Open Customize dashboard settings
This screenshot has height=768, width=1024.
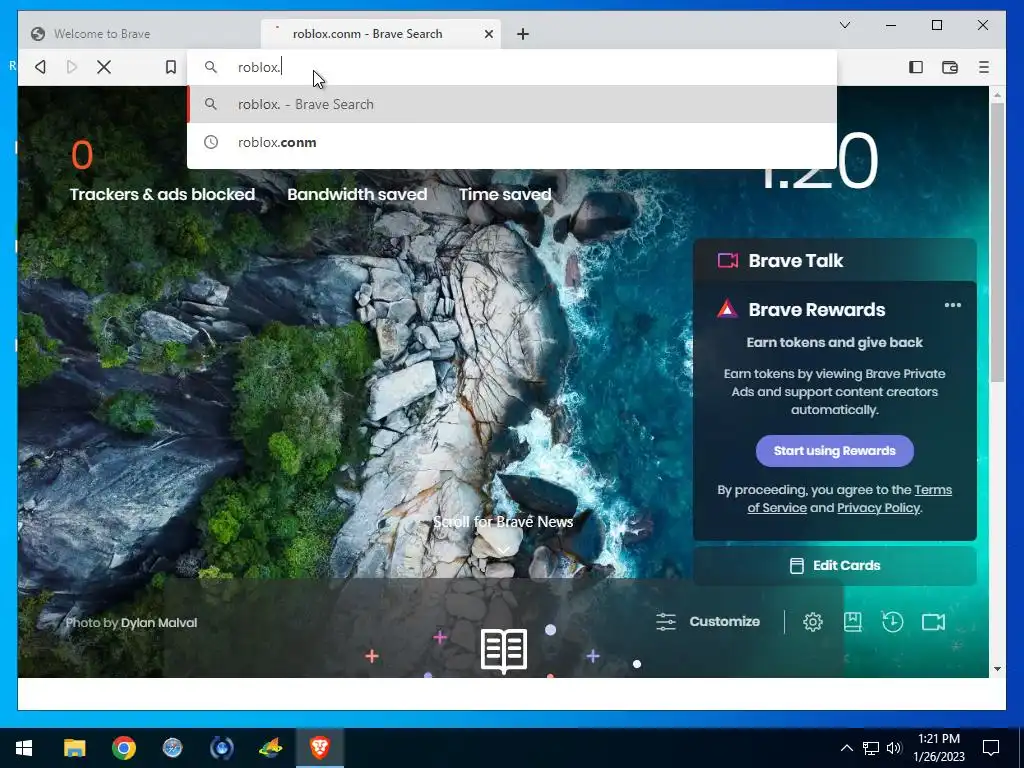[x=708, y=622]
